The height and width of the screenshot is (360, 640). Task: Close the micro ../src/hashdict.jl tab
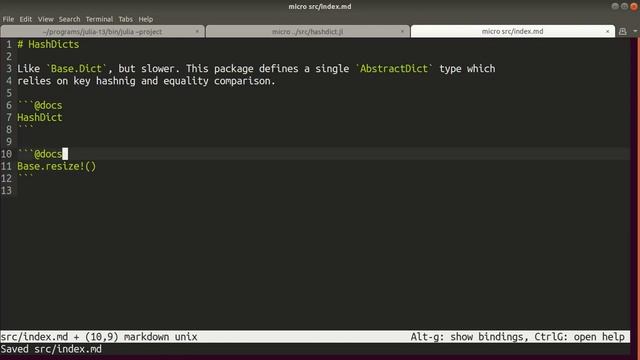click(402, 31)
